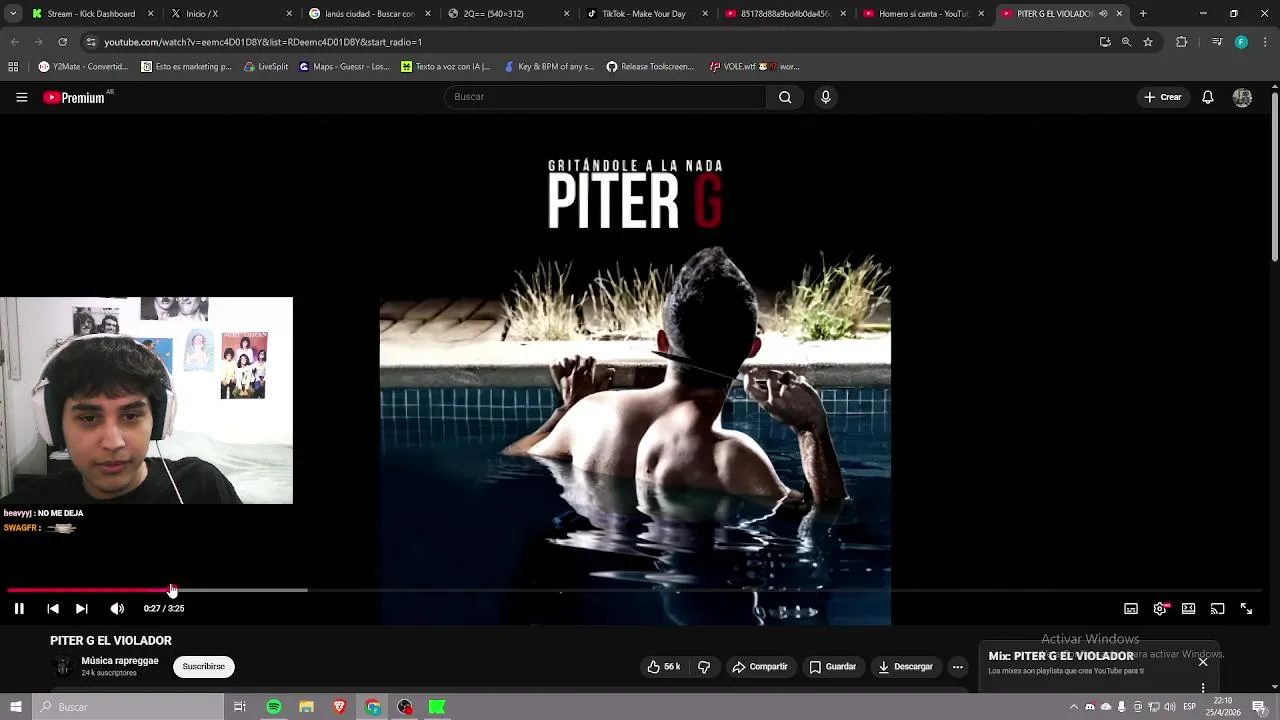
Task: Dislike the video
Action: (704, 667)
